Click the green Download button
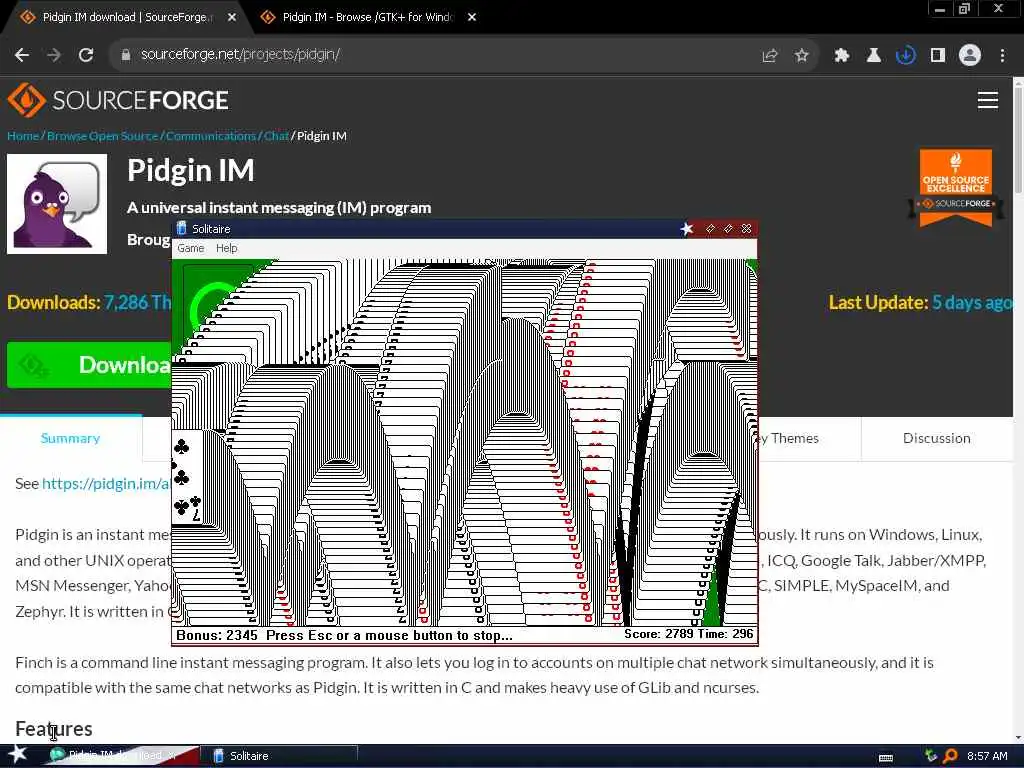The image size is (1024, 768). pyautogui.click(x=89, y=365)
